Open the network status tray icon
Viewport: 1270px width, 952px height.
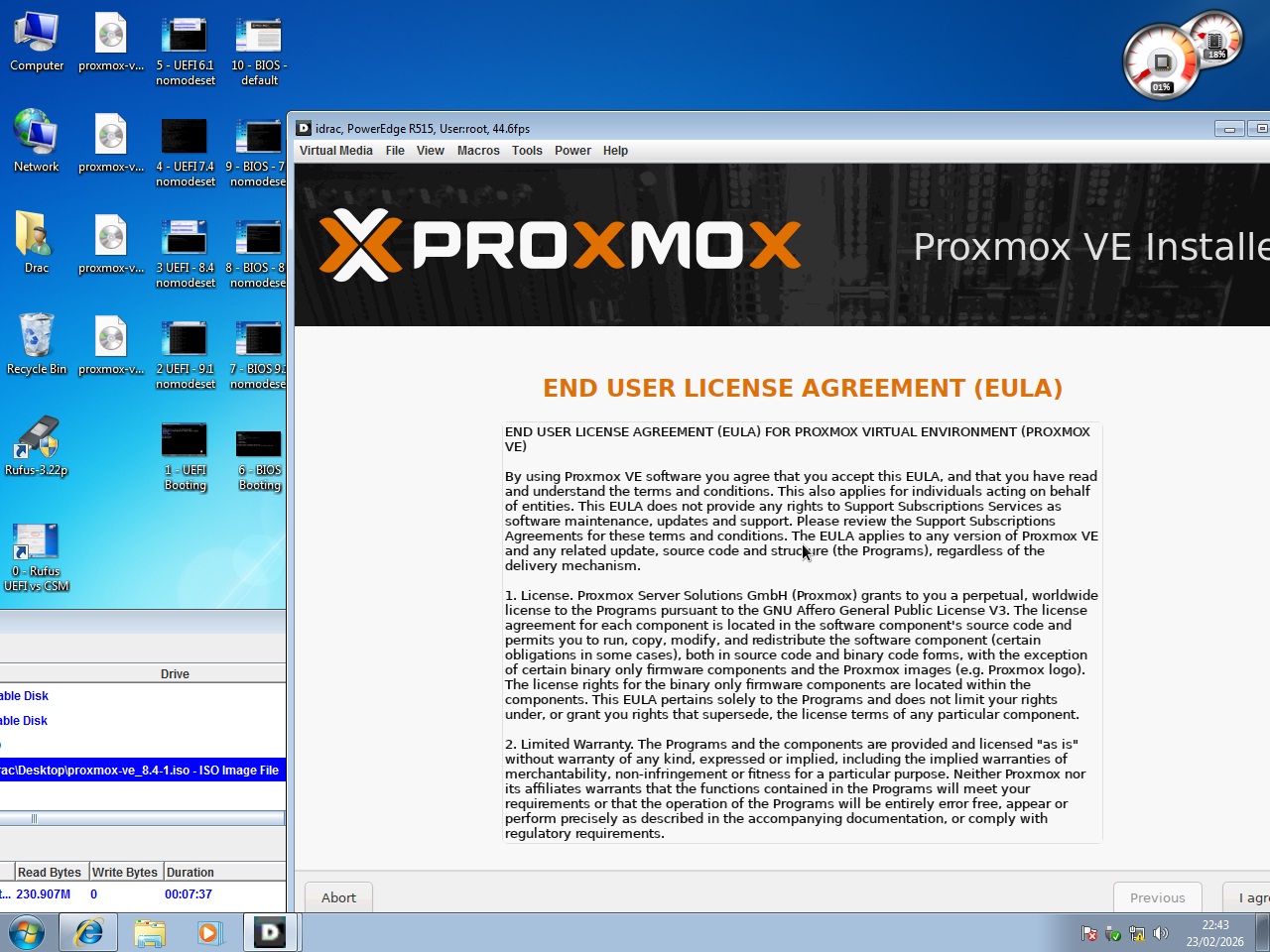[1137, 933]
